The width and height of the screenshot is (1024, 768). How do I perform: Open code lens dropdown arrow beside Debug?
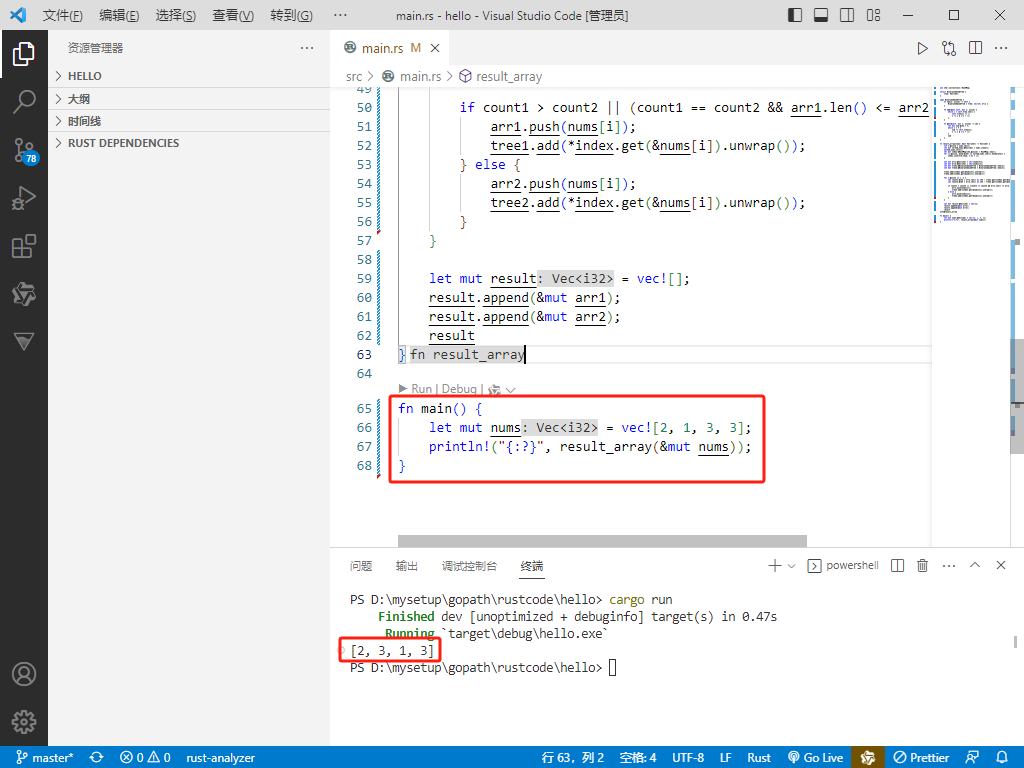point(511,390)
